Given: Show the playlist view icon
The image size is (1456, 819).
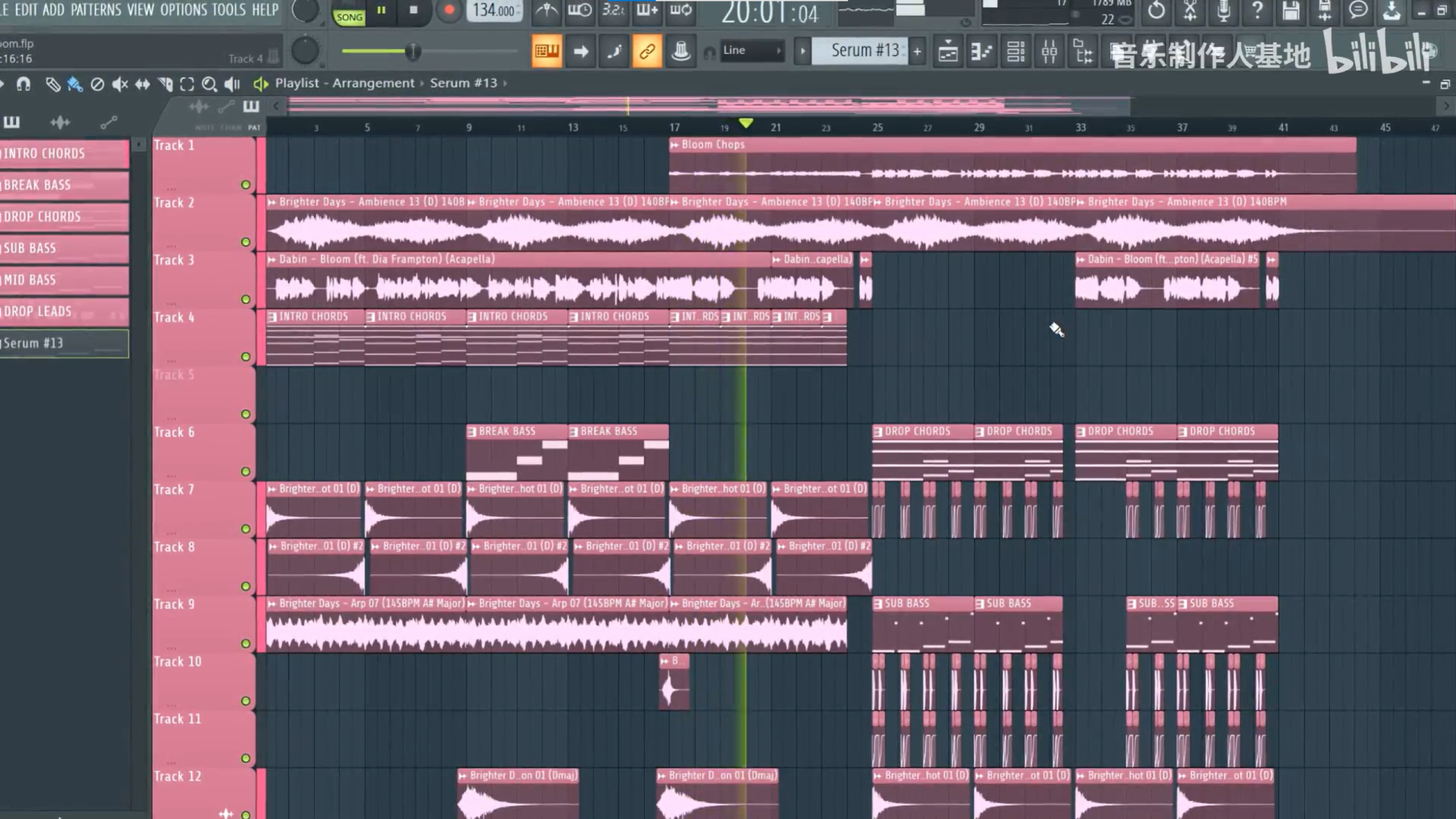Looking at the screenshot, I should point(948,52).
